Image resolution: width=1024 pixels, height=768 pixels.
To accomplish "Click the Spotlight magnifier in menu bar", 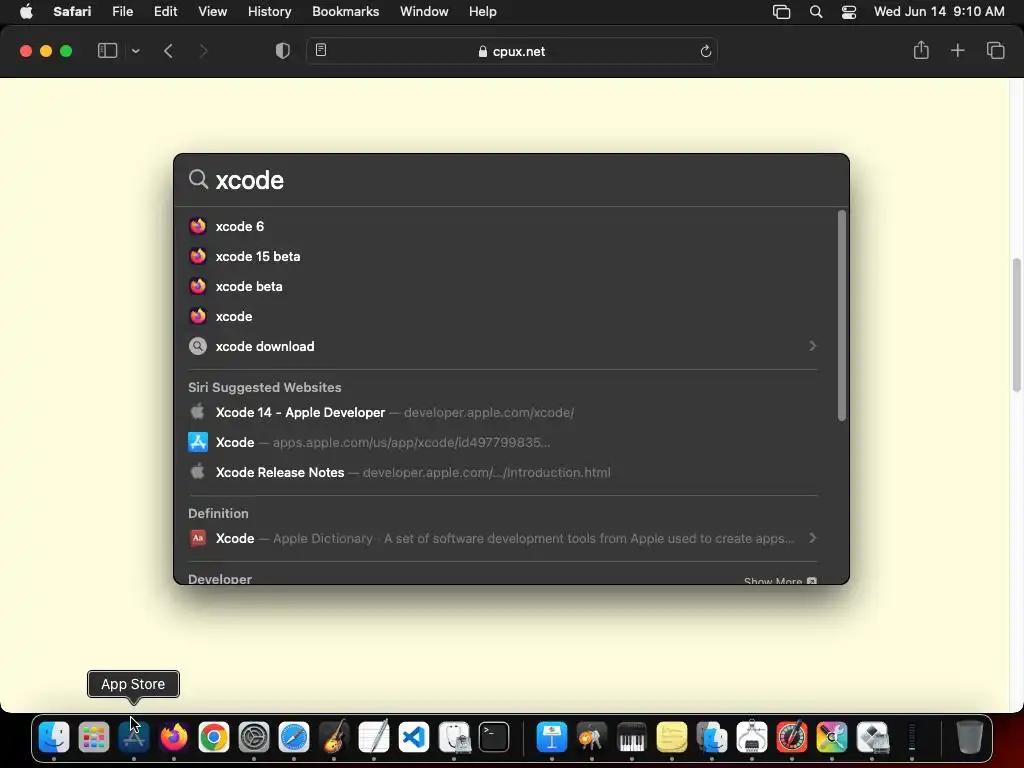I will [816, 12].
